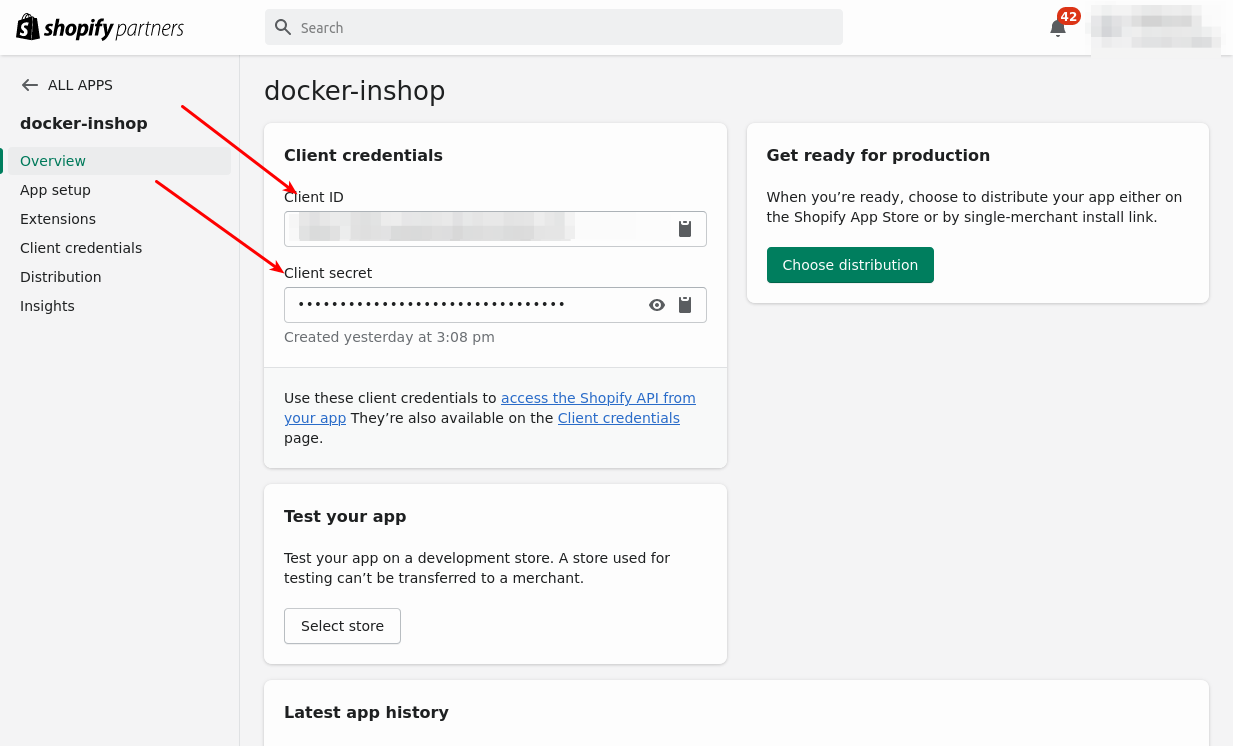This screenshot has height=747, width=1233.
Task: Click the Select store button
Action: [342, 626]
